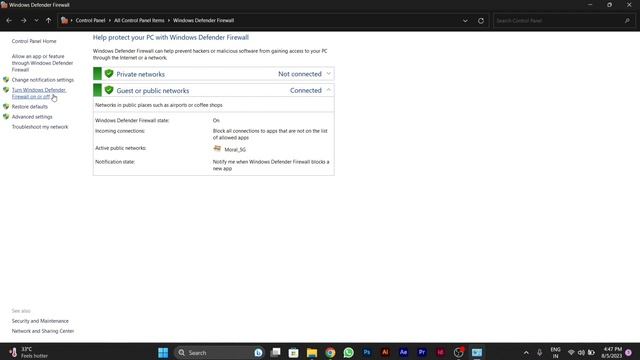Open Advanced settings link
Viewport: 640px width, 360px height.
click(x=32, y=117)
